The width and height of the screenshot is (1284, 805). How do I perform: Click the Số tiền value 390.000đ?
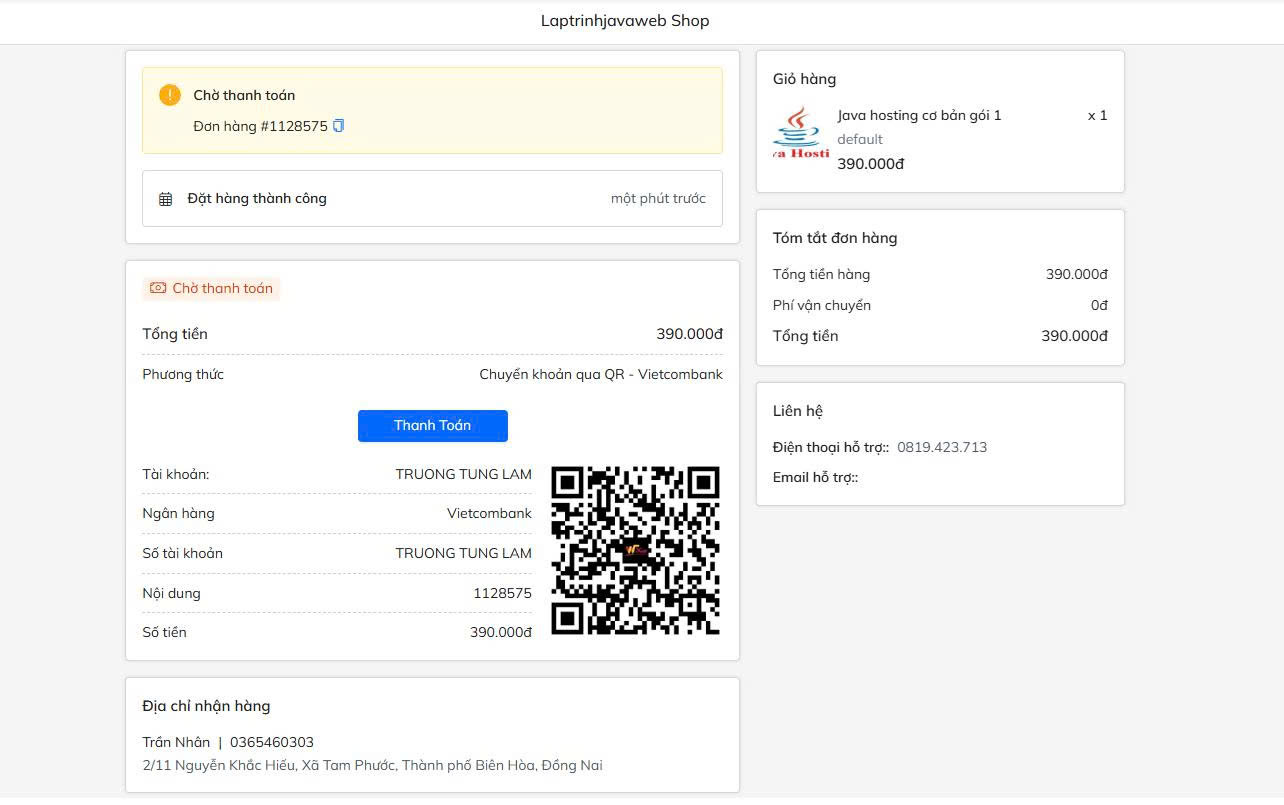500,632
